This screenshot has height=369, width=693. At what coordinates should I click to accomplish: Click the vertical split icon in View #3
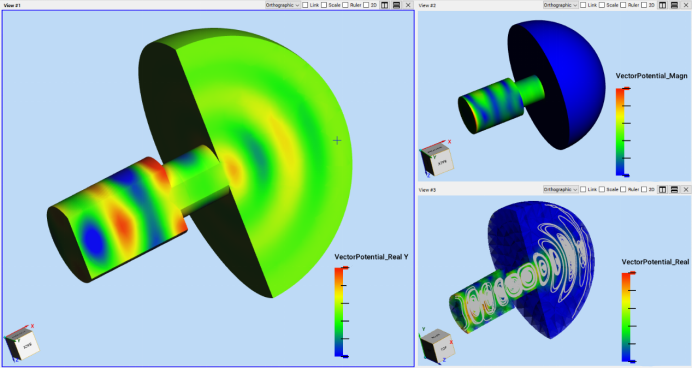point(662,189)
